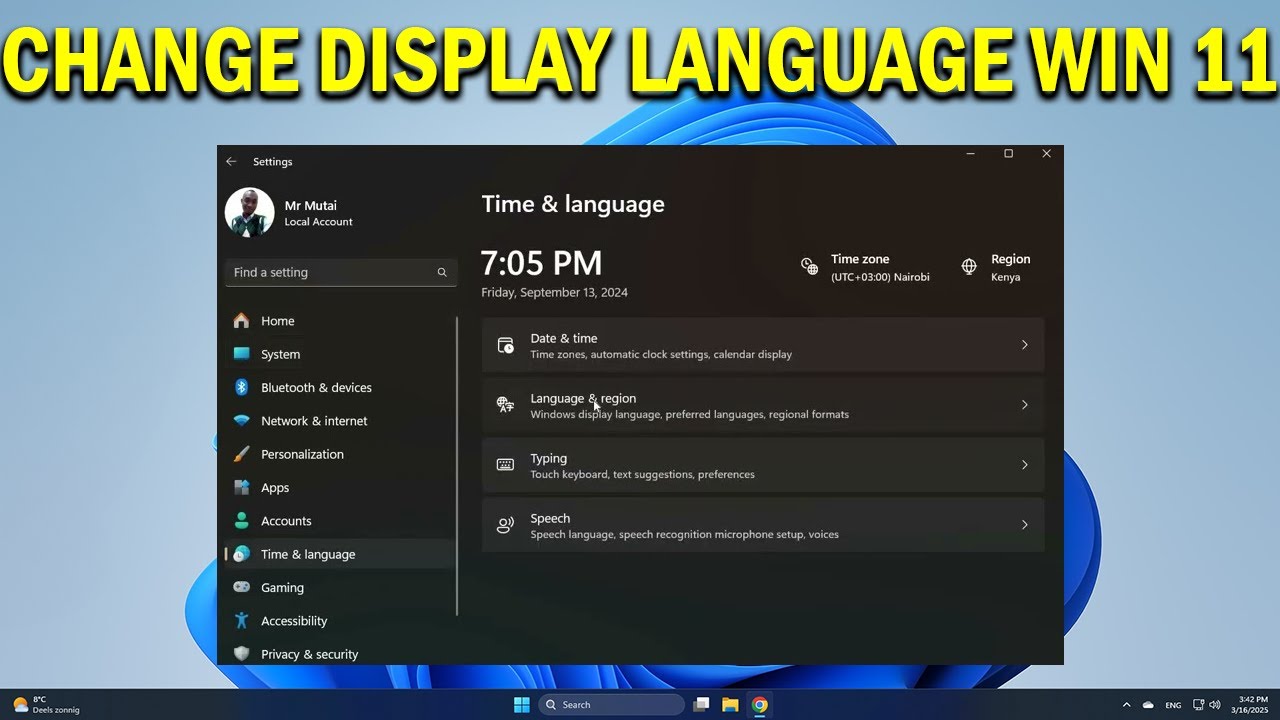
Task: Click the volume speaker tray icon
Action: point(1215,705)
